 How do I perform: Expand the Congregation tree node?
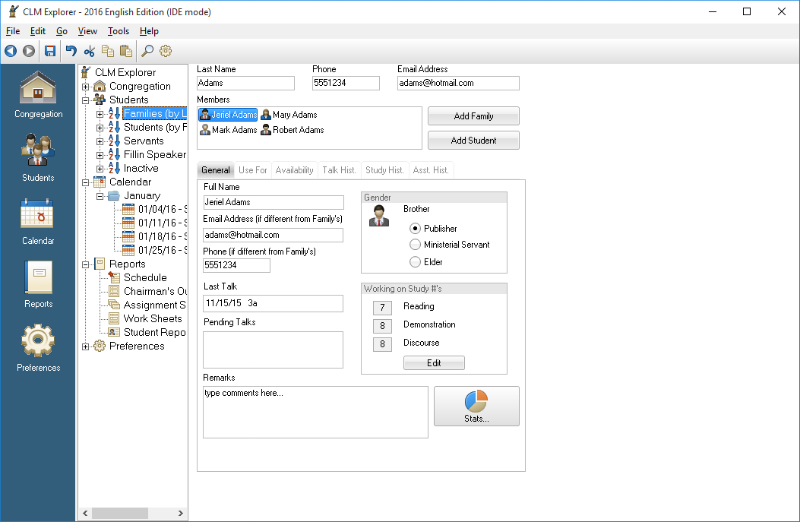(86, 87)
